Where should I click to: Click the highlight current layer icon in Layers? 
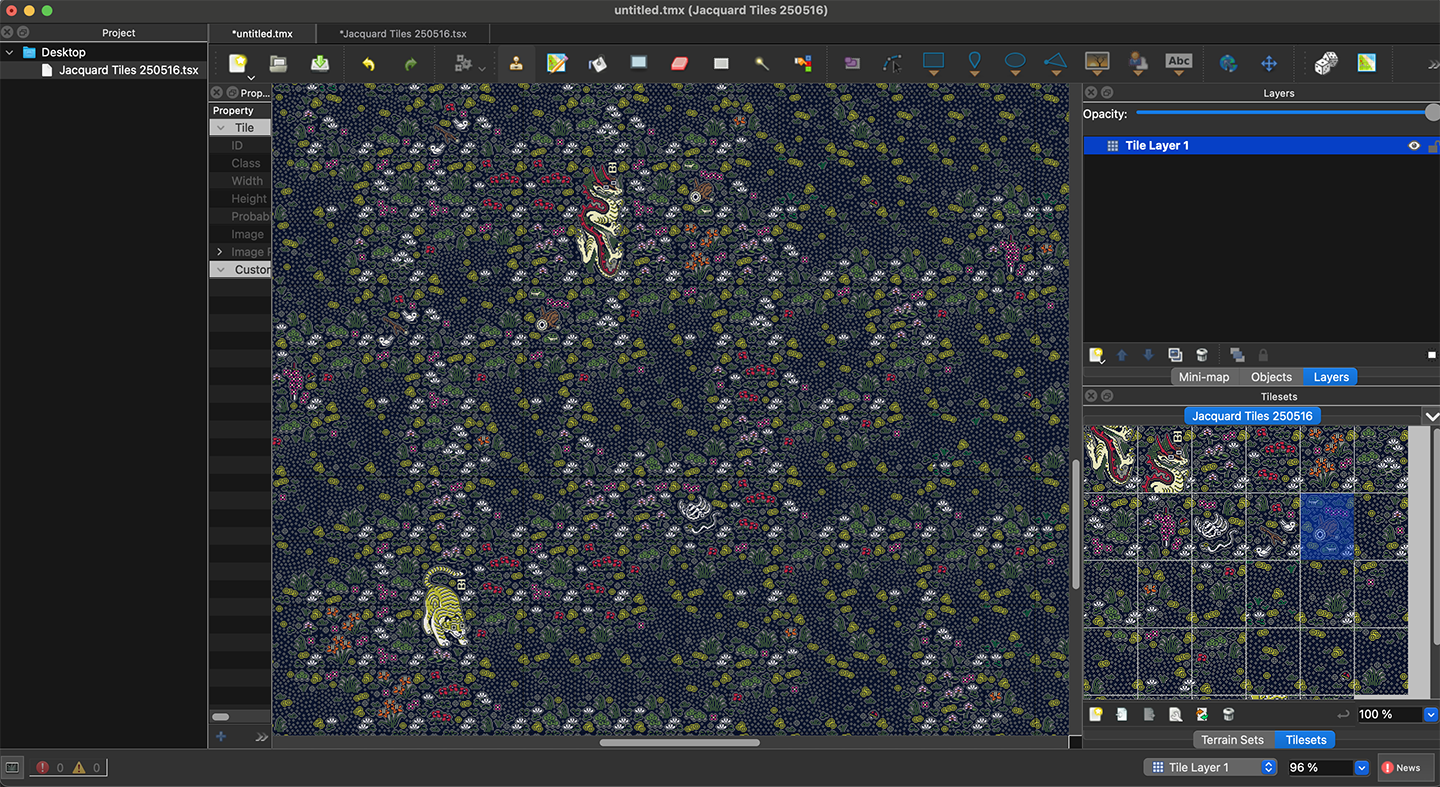[1432, 355]
